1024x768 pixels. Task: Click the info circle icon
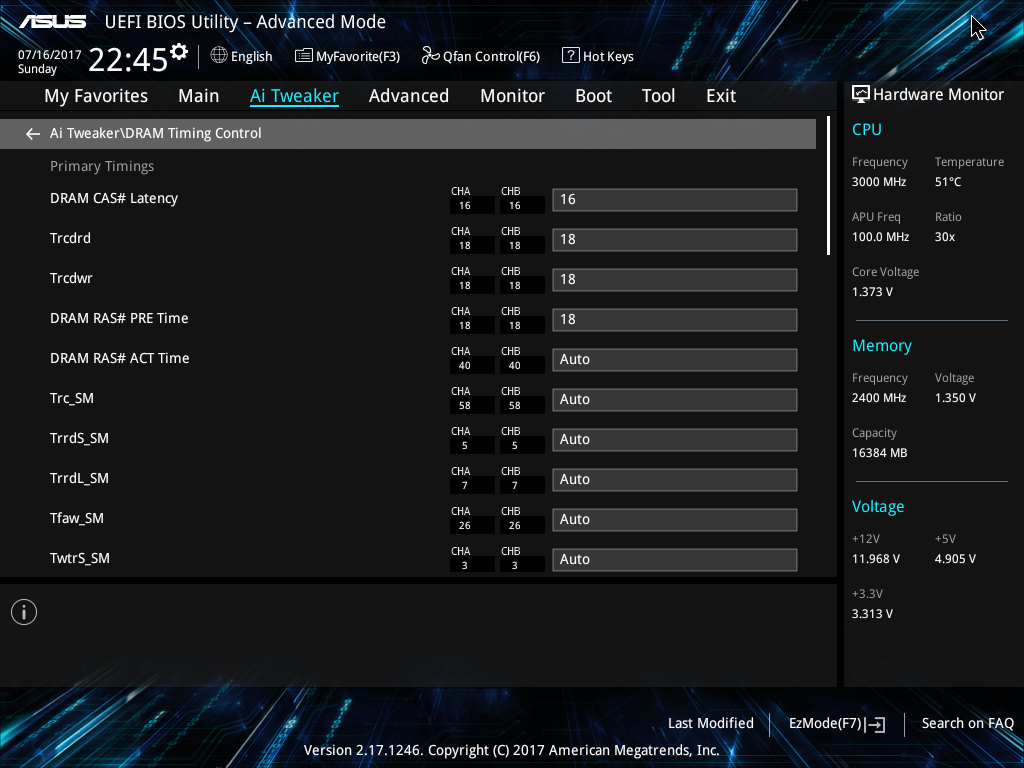24,612
